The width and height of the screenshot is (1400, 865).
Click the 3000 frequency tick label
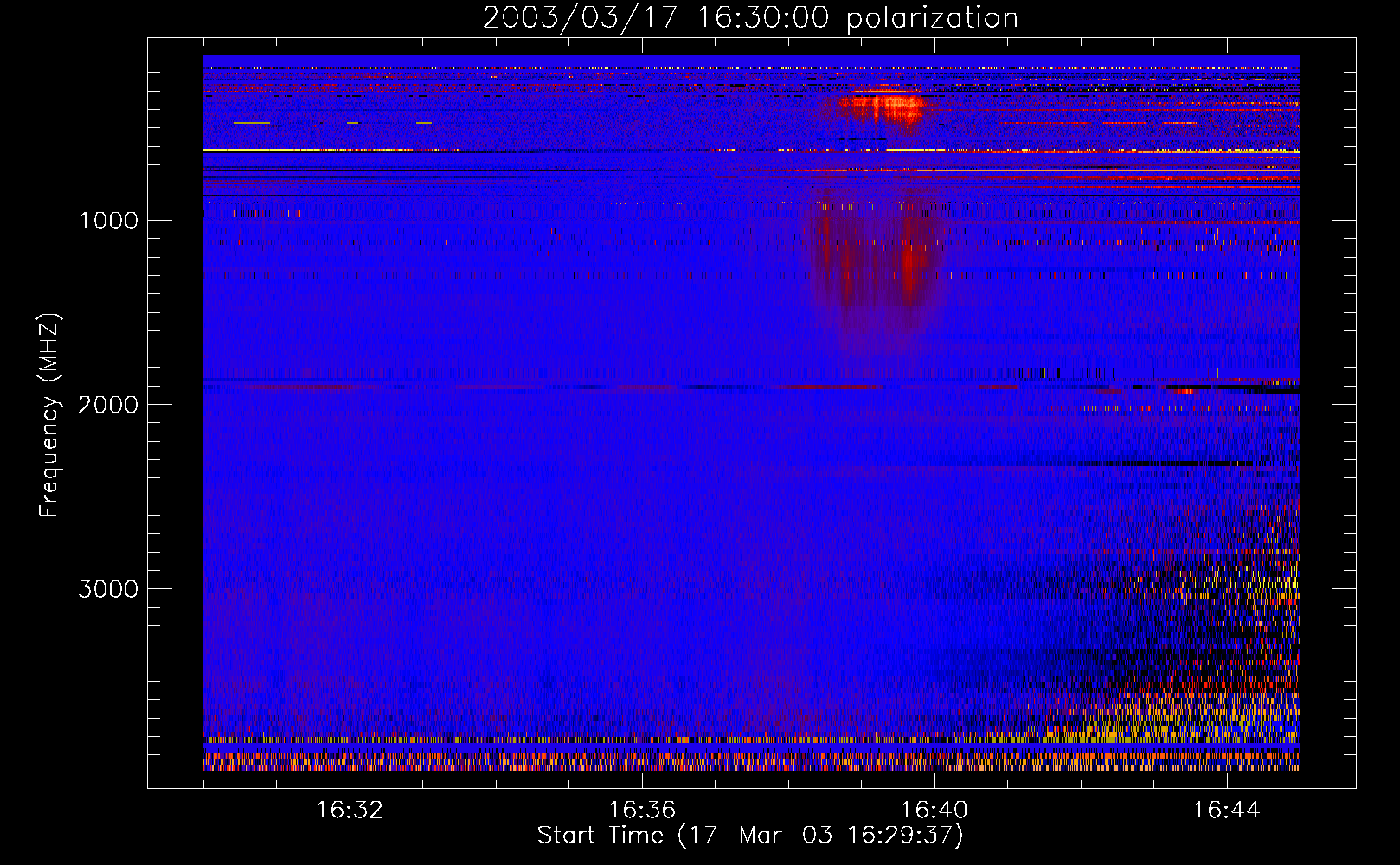coord(108,589)
